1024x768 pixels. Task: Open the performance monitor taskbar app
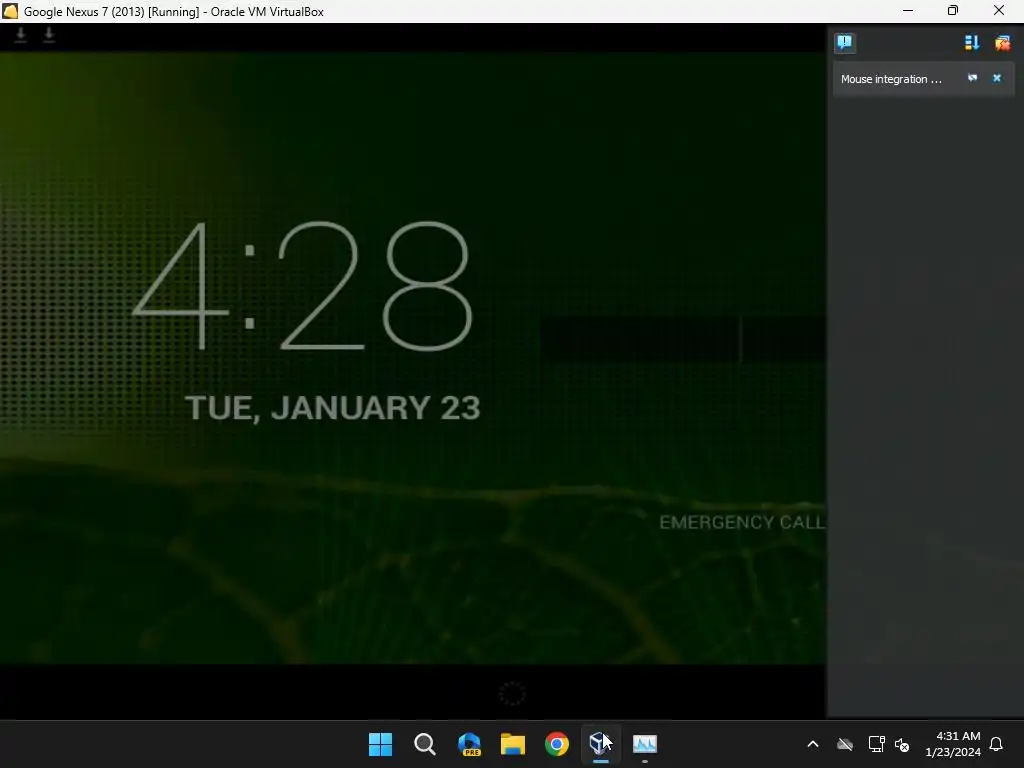645,744
